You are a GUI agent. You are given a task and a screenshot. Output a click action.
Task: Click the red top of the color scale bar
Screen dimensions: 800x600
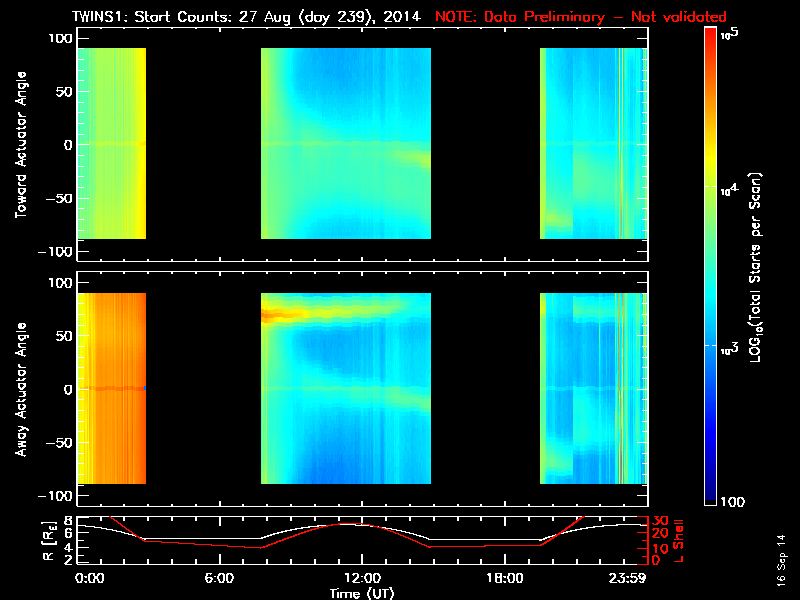(x=711, y=35)
